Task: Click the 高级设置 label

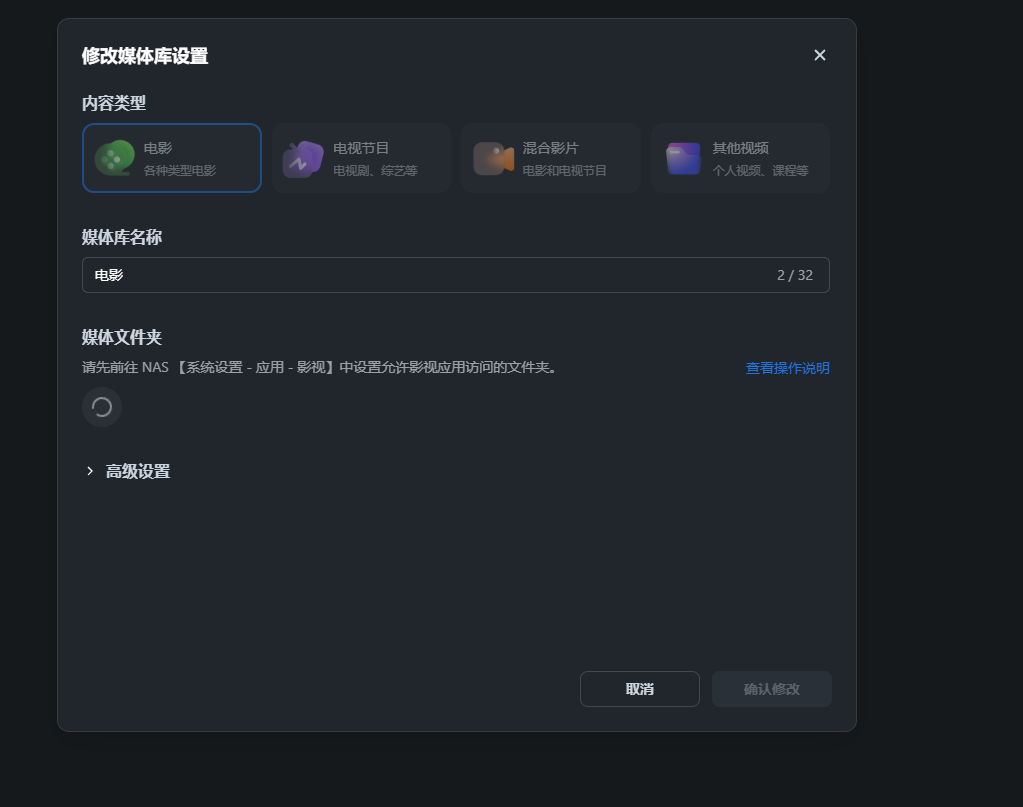Action: [138, 471]
